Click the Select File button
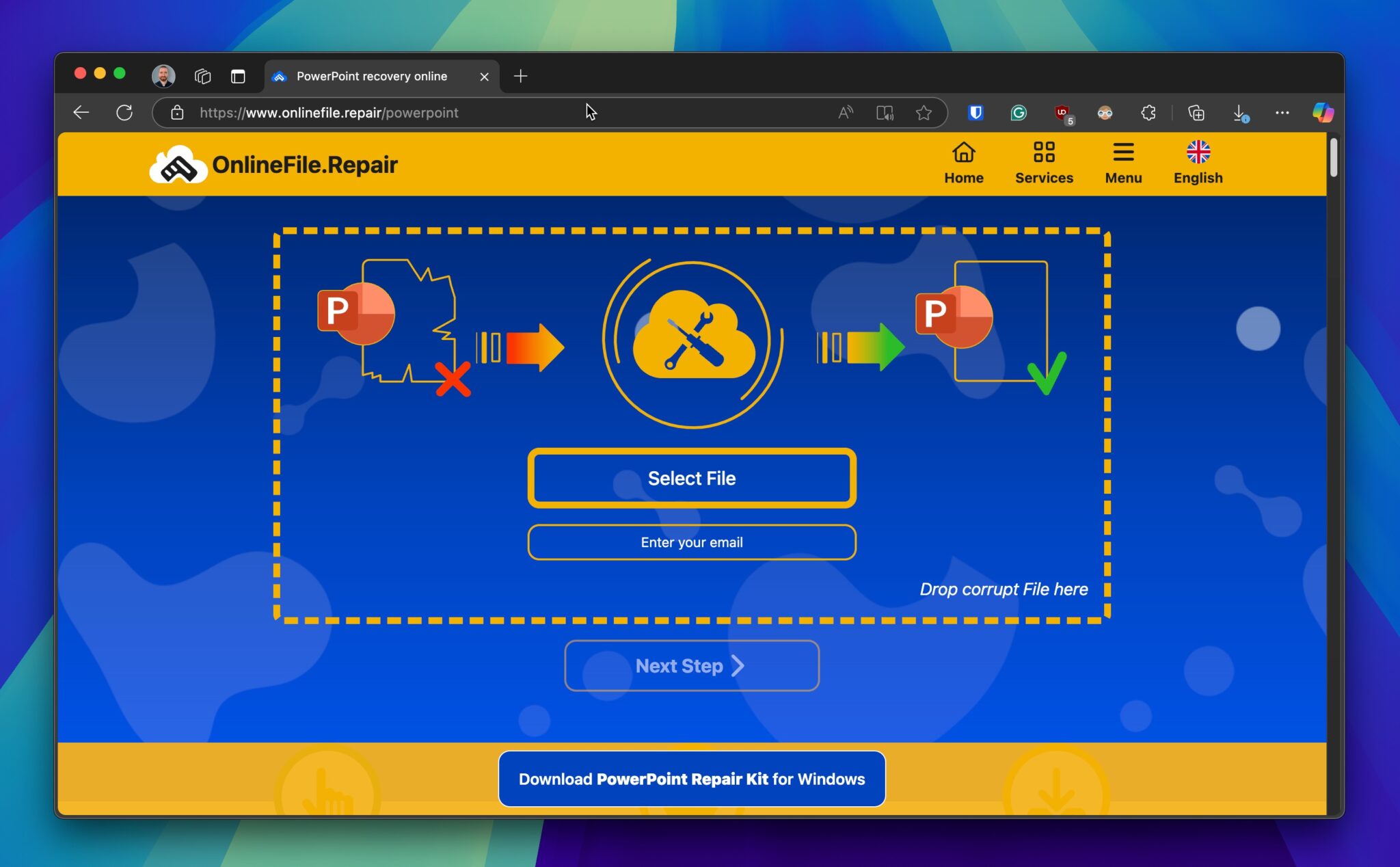The image size is (1400, 867). (x=691, y=478)
